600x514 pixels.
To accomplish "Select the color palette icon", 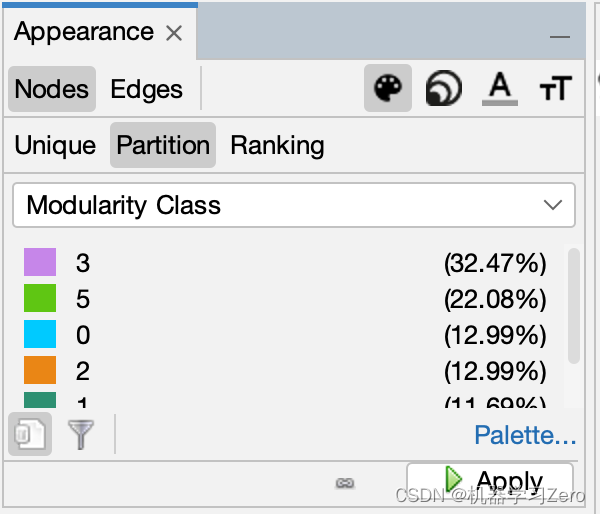I will (387, 89).
